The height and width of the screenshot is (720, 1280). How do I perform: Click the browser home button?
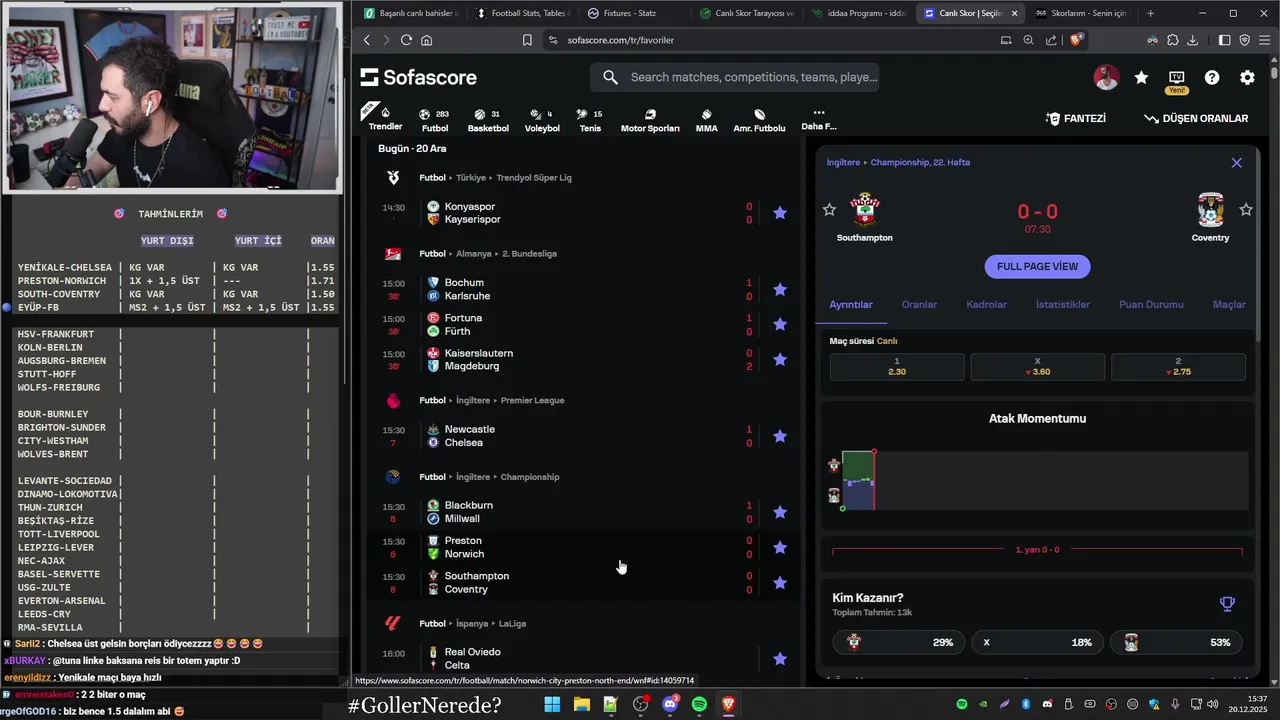(x=427, y=40)
